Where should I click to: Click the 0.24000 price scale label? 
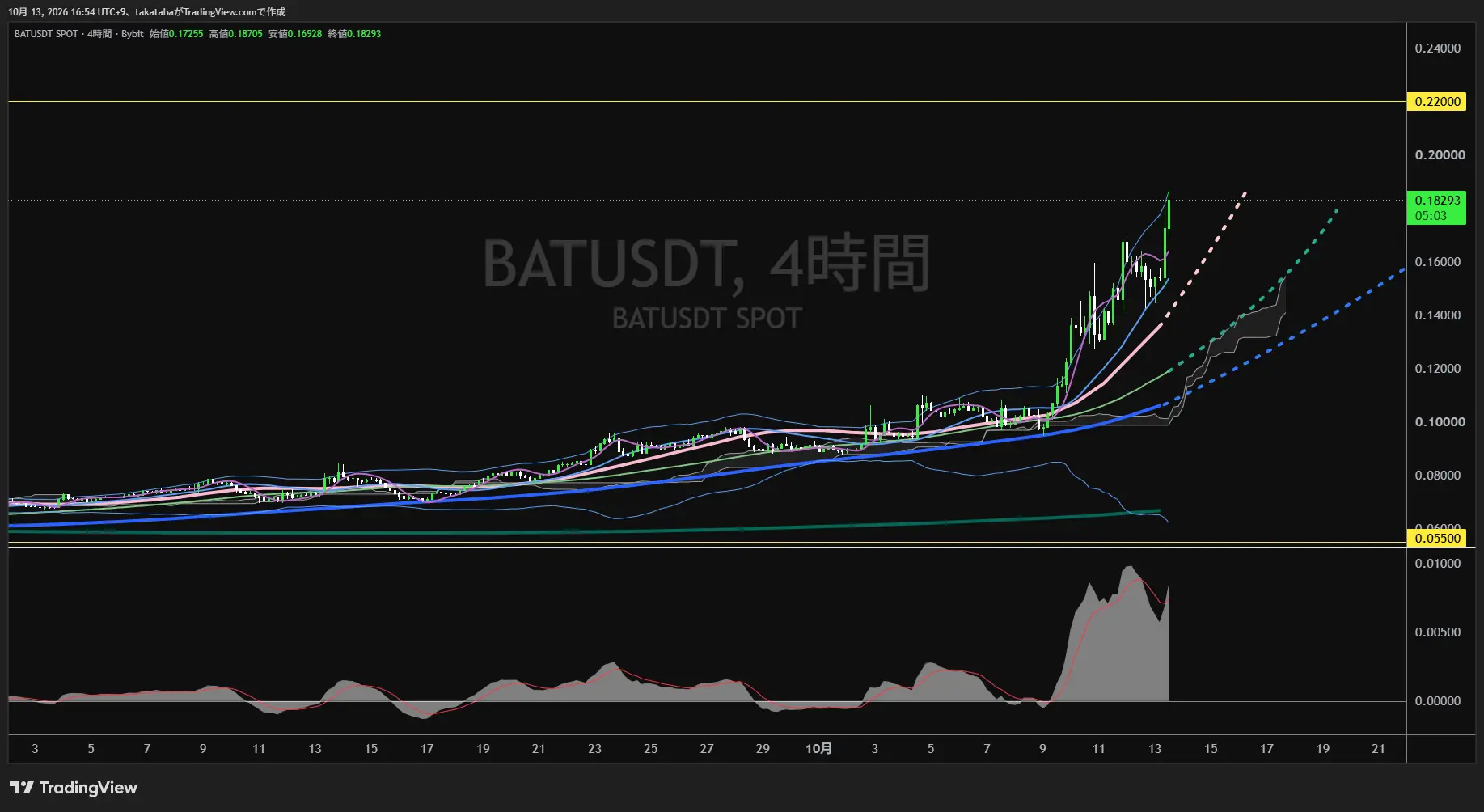point(1437,49)
